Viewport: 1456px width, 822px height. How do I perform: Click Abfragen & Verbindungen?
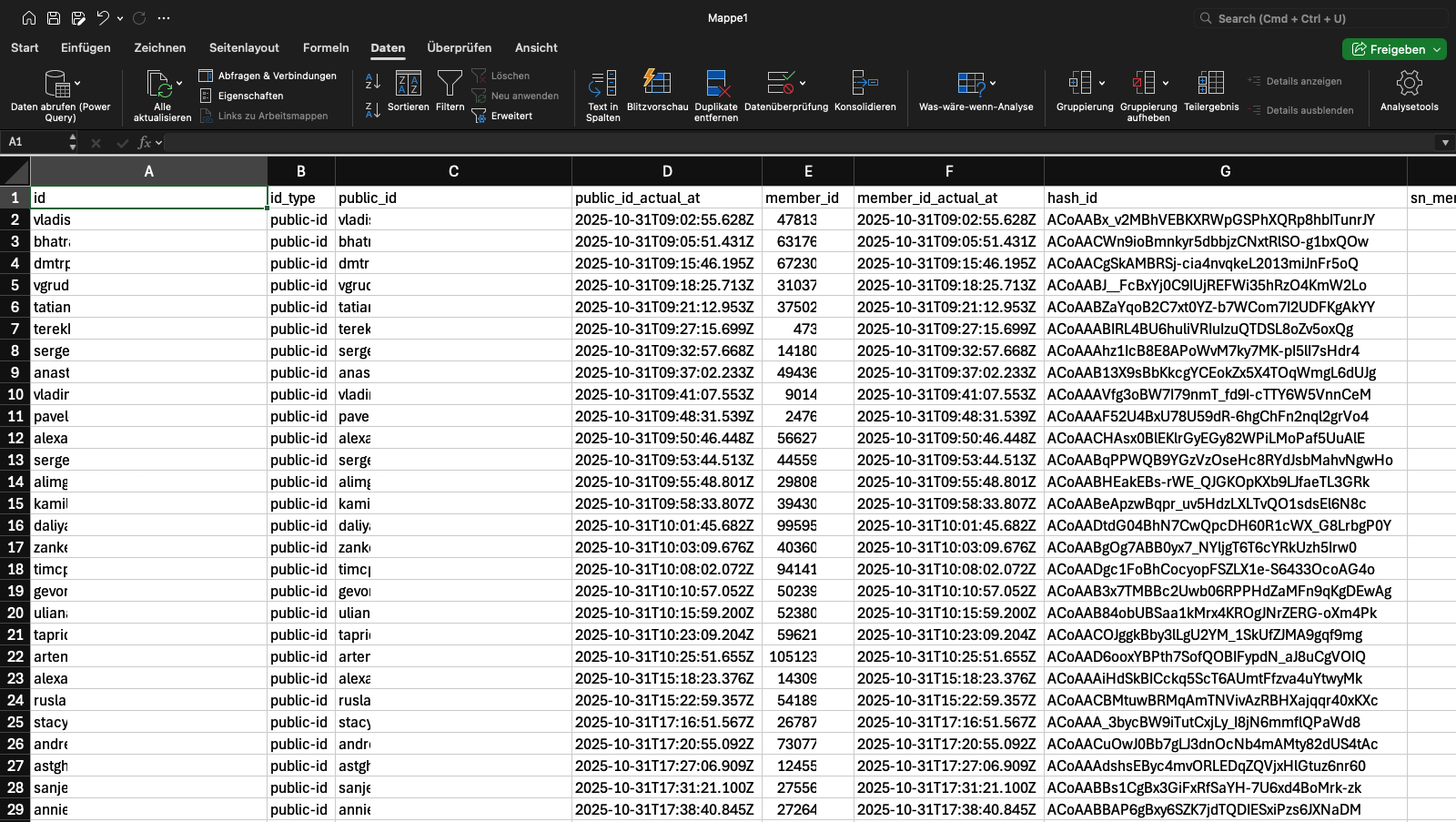click(277, 76)
